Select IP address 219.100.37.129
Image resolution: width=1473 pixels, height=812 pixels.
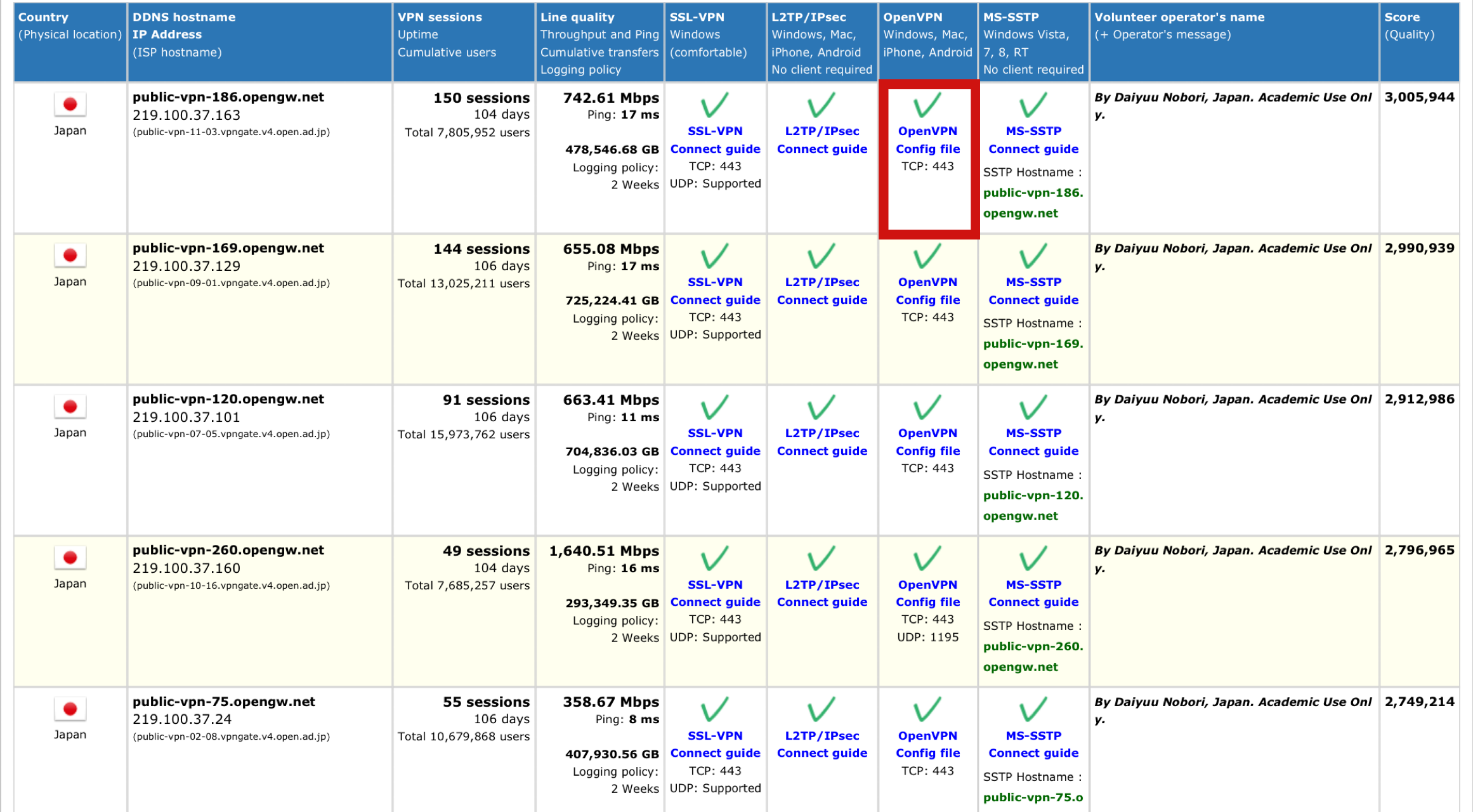coord(187,266)
